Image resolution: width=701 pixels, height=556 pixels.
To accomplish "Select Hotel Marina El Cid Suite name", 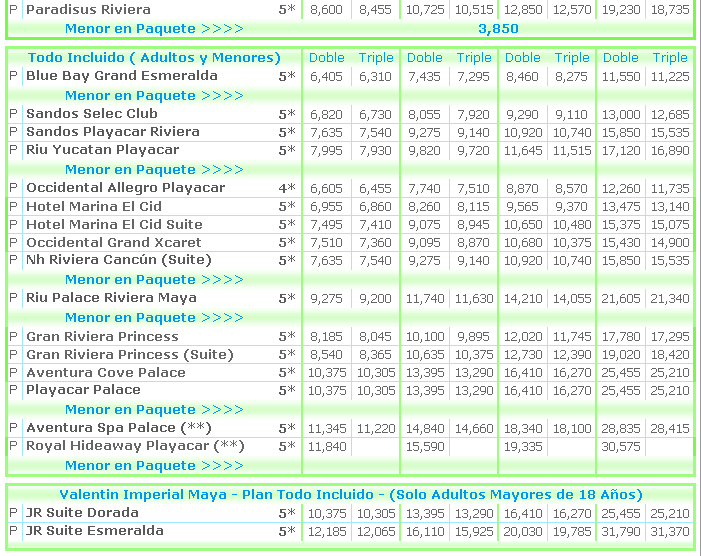I will (114, 224).
